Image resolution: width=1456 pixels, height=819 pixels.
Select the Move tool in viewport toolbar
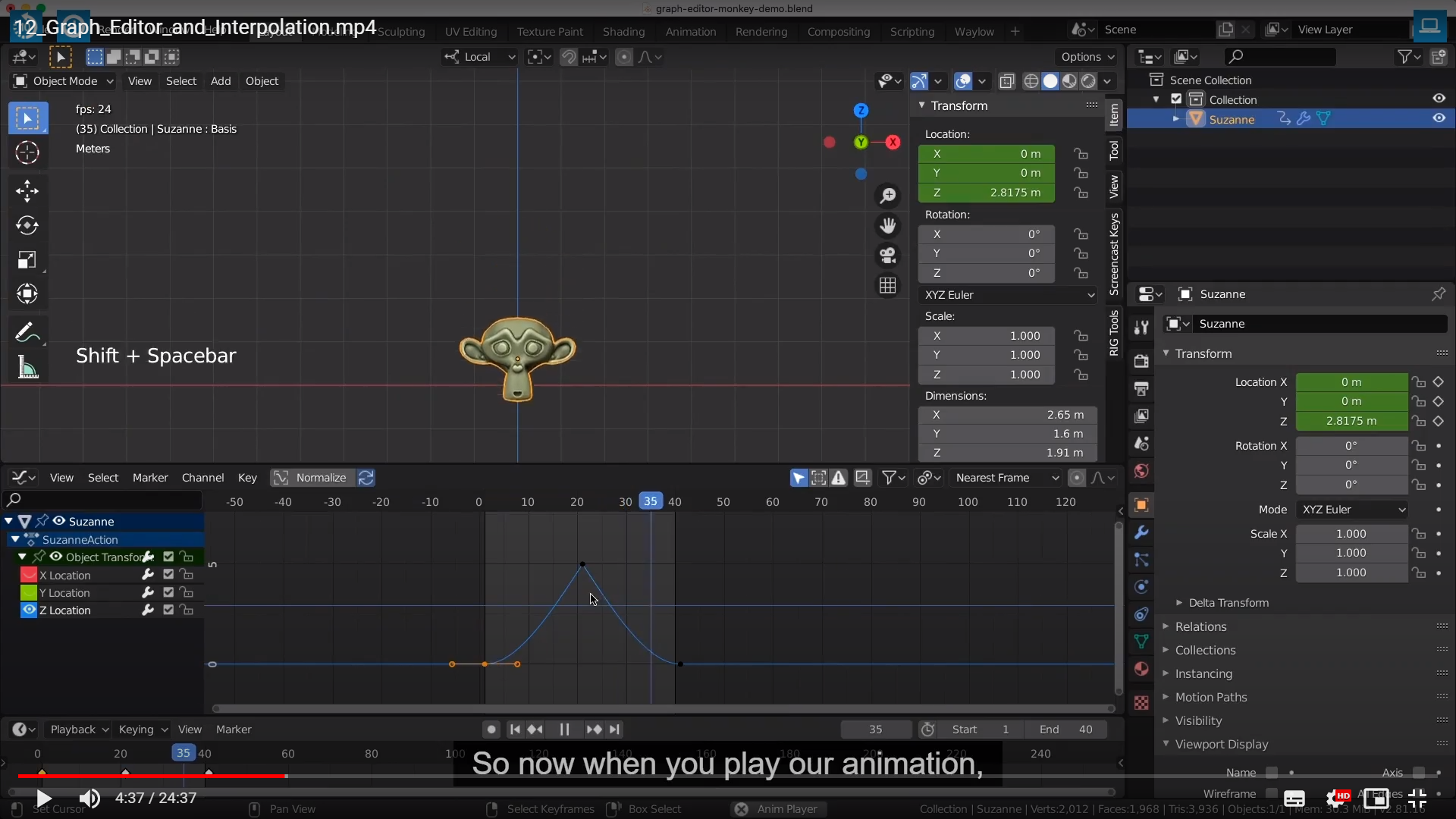[x=27, y=190]
